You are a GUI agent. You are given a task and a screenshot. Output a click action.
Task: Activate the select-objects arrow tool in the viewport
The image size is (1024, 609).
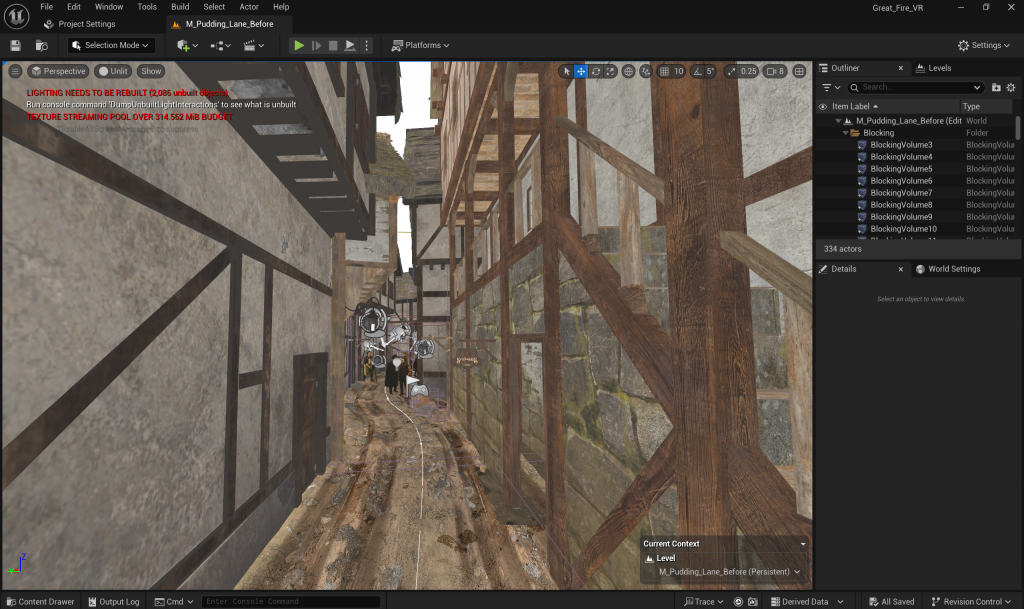(566, 71)
